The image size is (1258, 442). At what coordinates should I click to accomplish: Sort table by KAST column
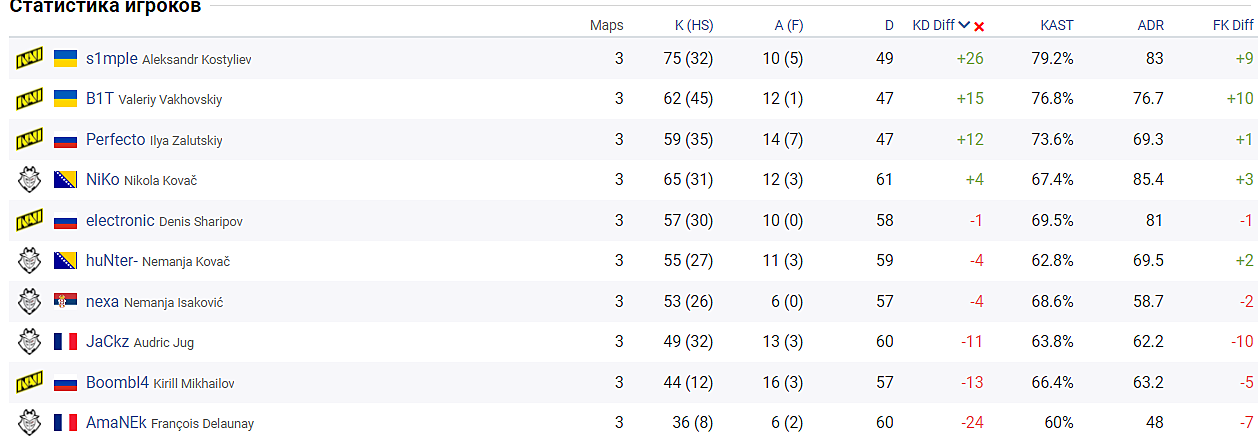coord(1057,26)
